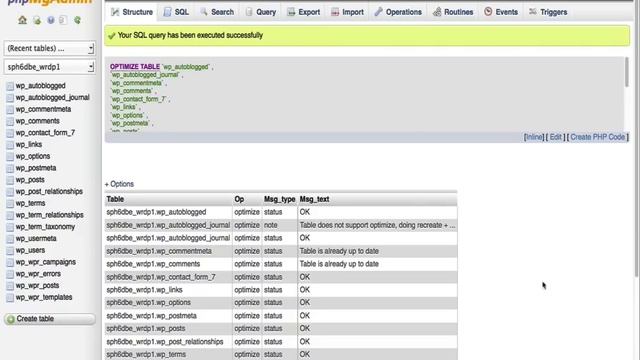The width and height of the screenshot is (640, 360).
Task: Click the wp_wpr_templates table icon
Action: pyautogui.click(x=10, y=298)
